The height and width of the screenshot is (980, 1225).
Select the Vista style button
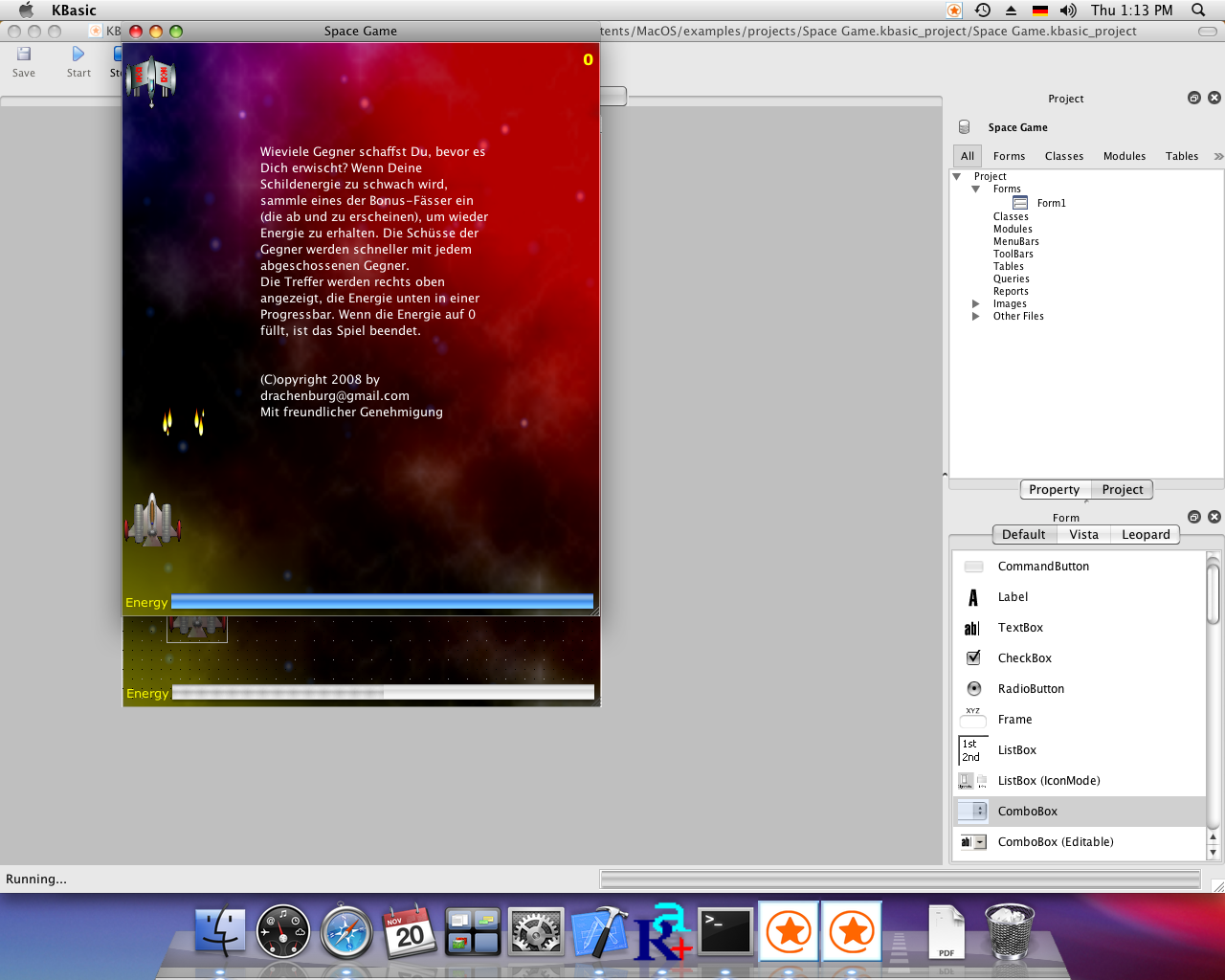point(1083,535)
